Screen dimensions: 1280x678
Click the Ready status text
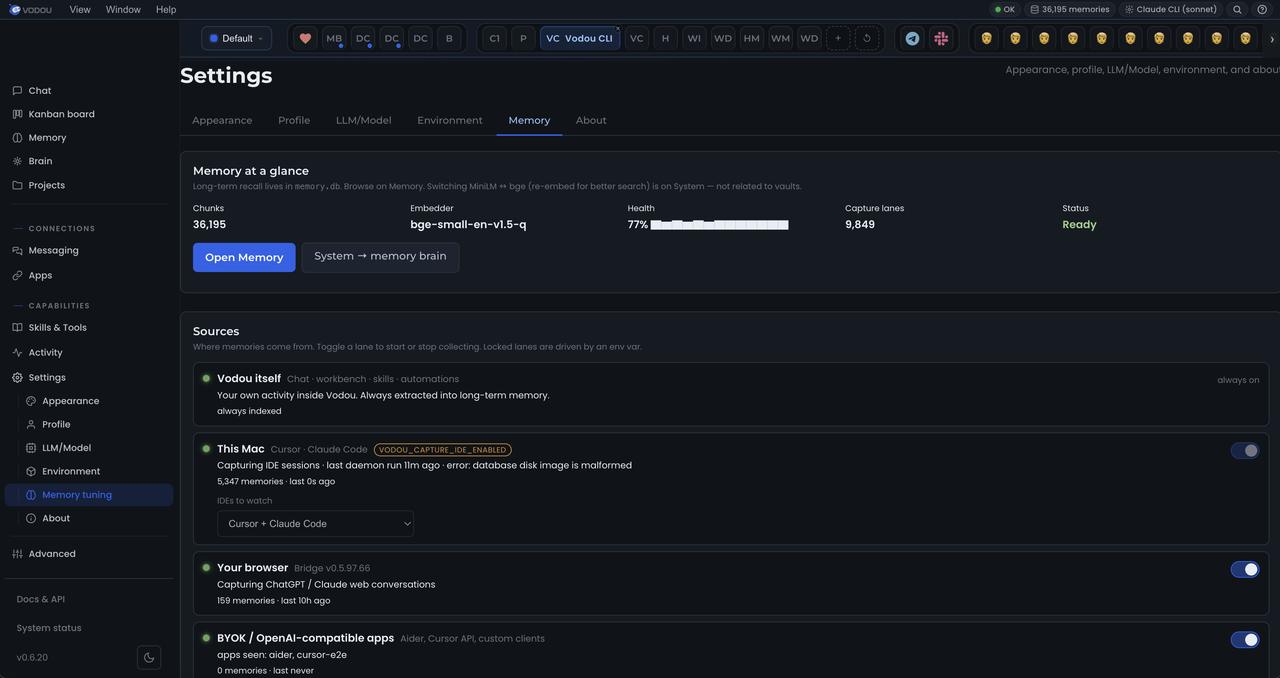tap(1079, 225)
